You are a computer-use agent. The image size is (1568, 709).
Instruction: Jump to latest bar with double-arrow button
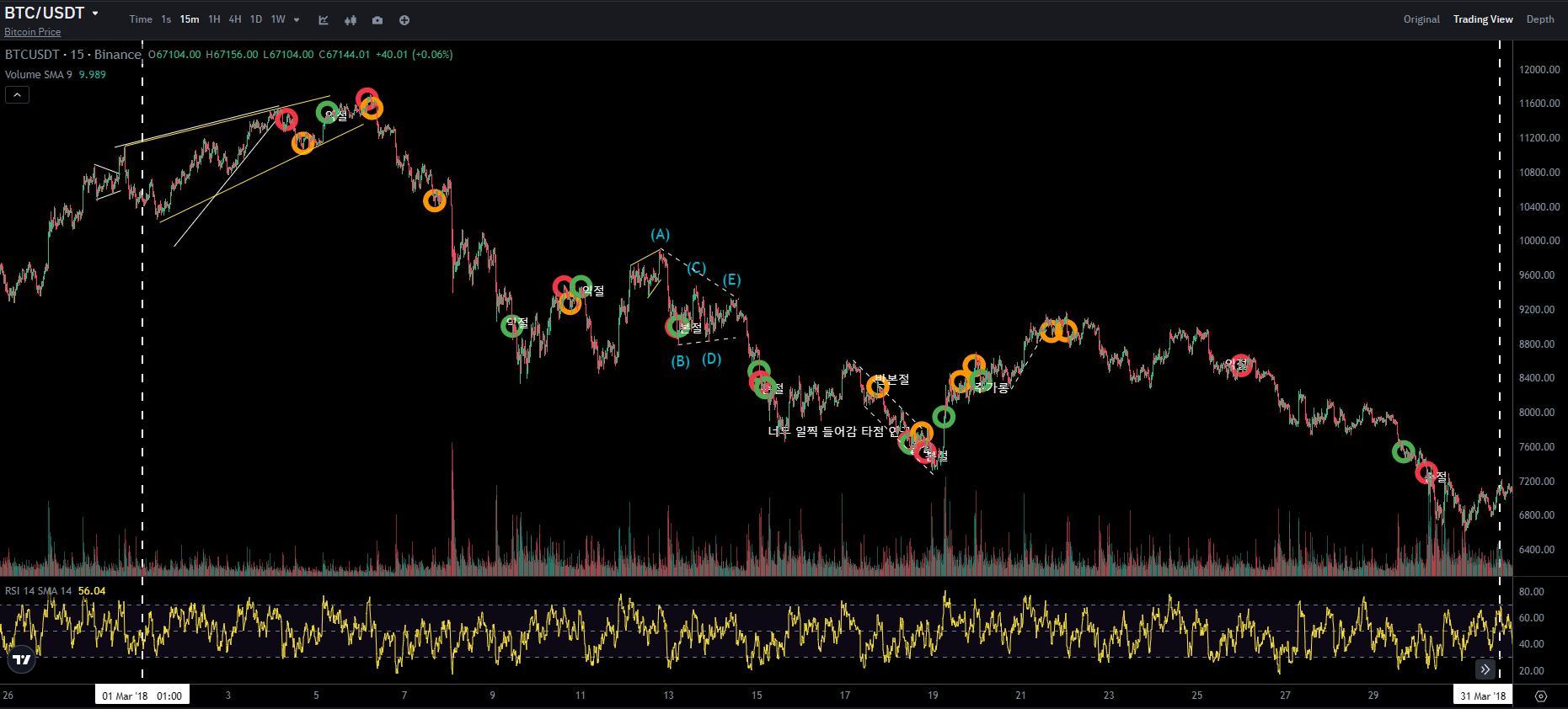coord(1485,669)
